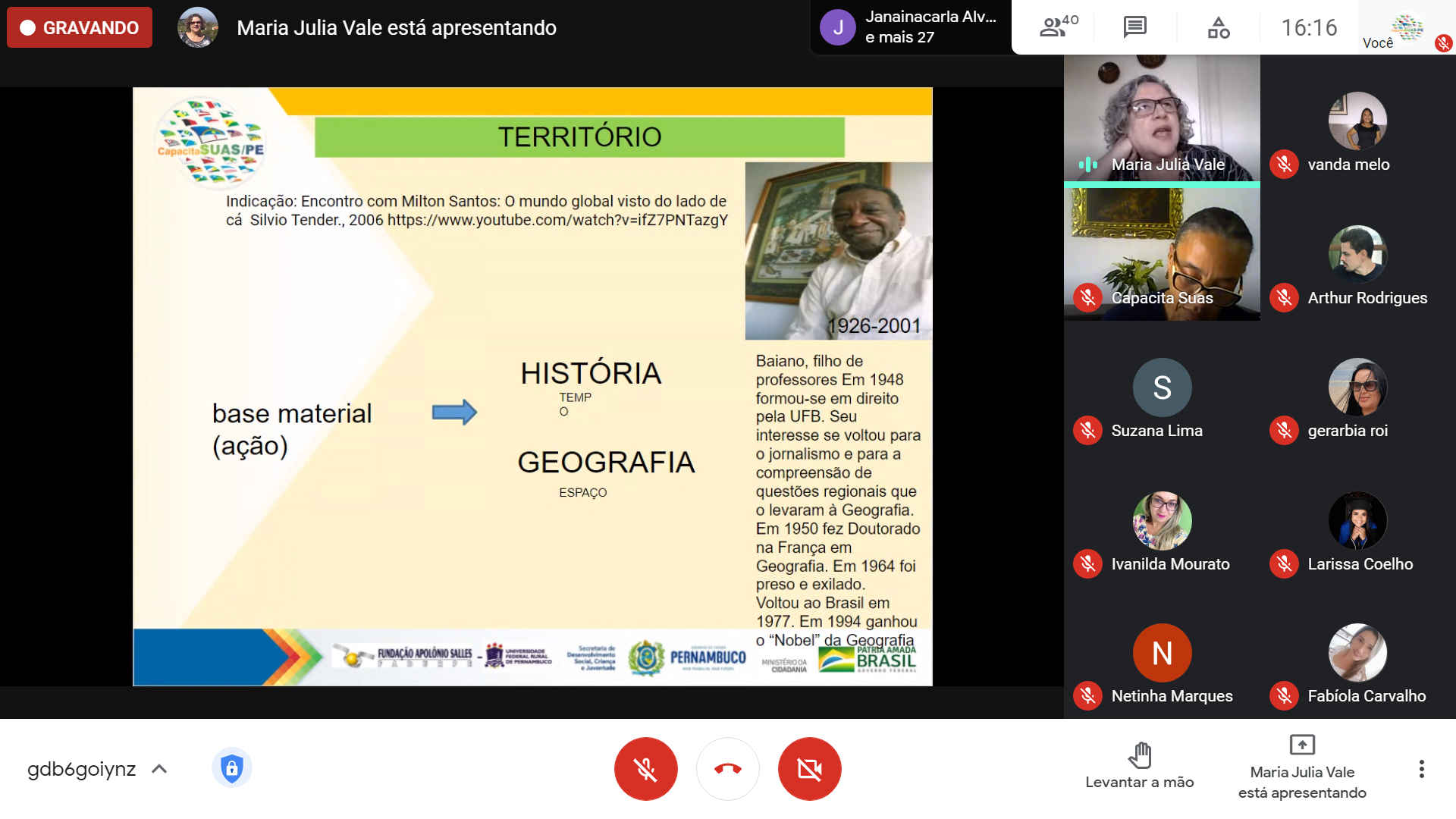Screen dimensions: 1456x819
Task: Open the activities shapes icon
Action: pos(1218,27)
